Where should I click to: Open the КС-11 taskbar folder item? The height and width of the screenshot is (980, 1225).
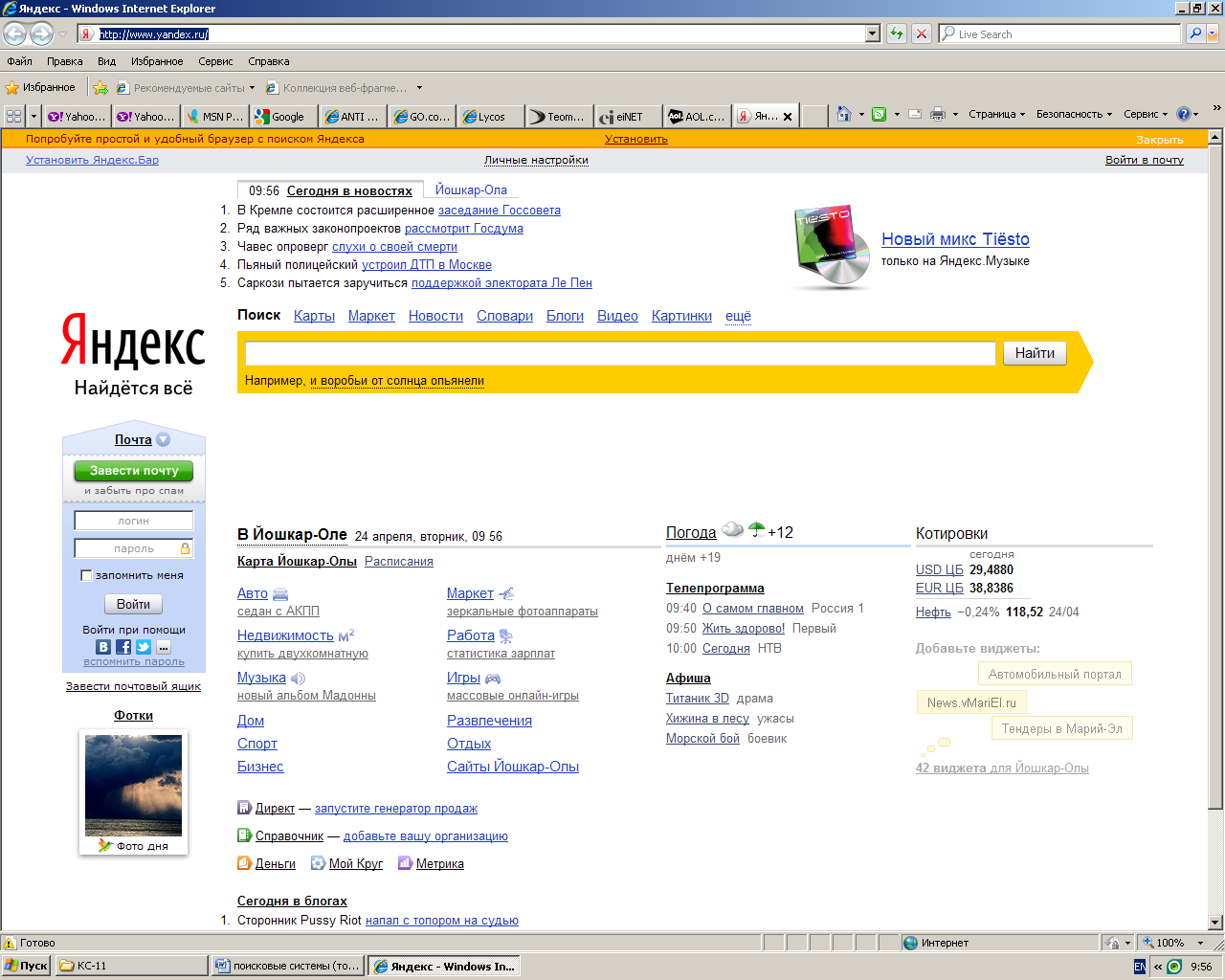[x=131, y=966]
